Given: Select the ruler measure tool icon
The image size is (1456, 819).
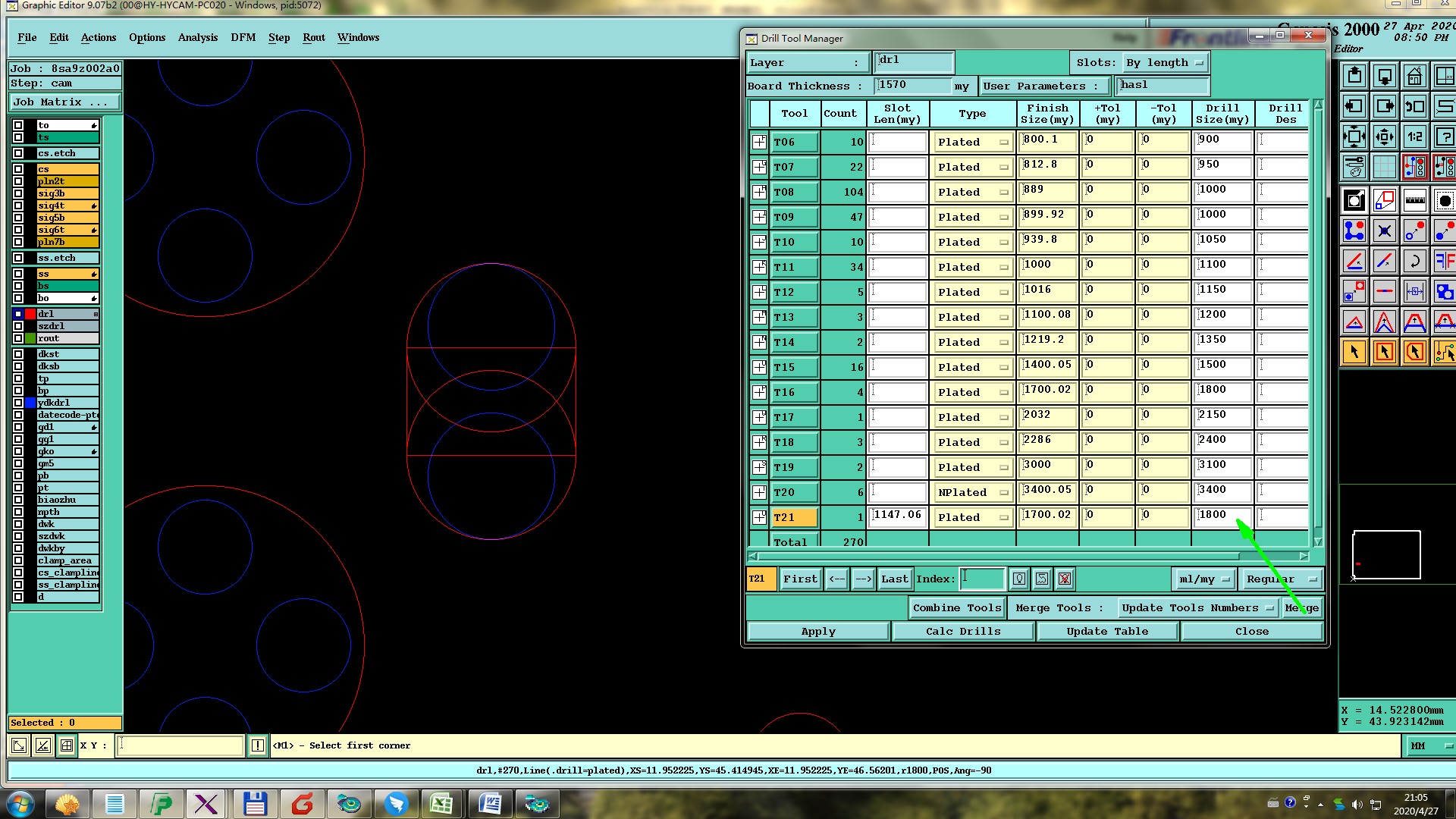Looking at the screenshot, I should point(1414,201).
